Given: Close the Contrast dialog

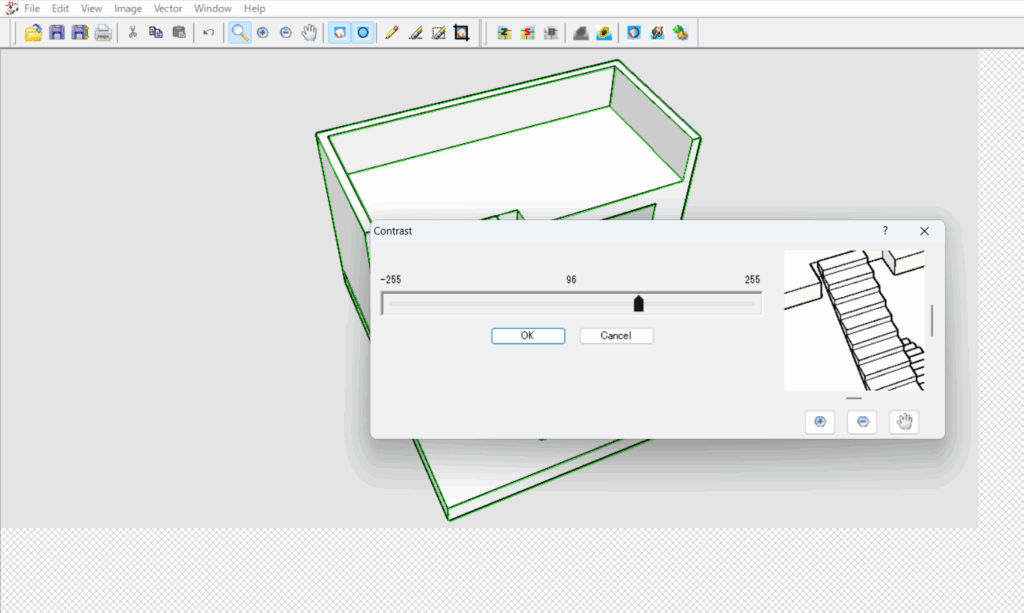Looking at the screenshot, I should tap(924, 230).
